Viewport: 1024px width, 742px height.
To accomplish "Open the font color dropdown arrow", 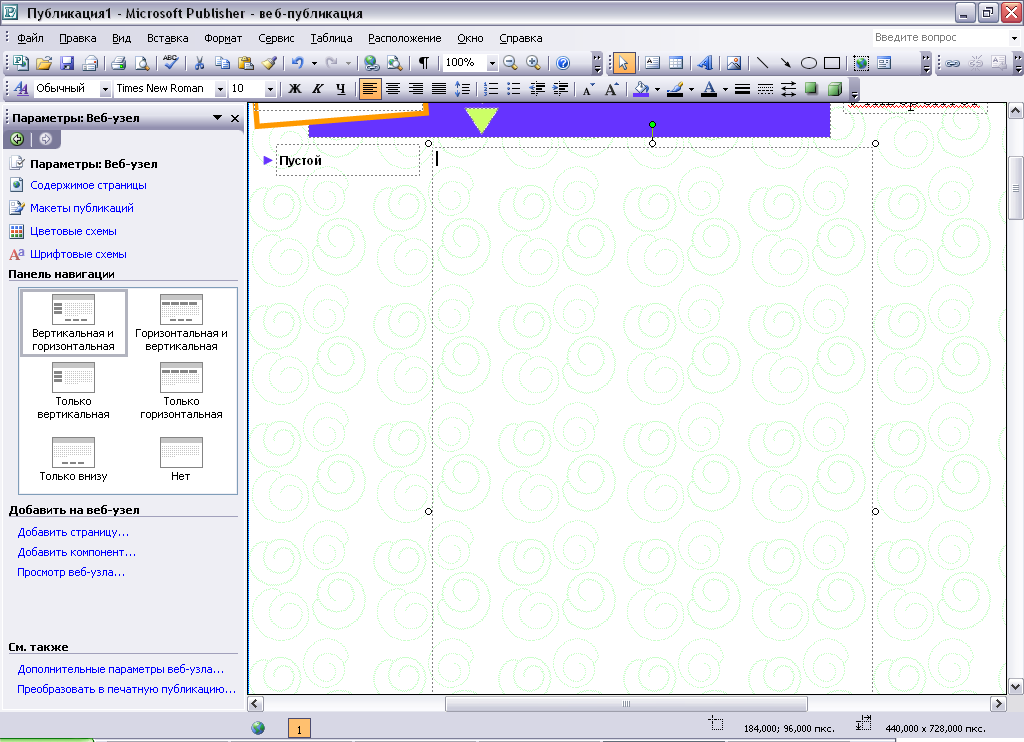I will (725, 89).
